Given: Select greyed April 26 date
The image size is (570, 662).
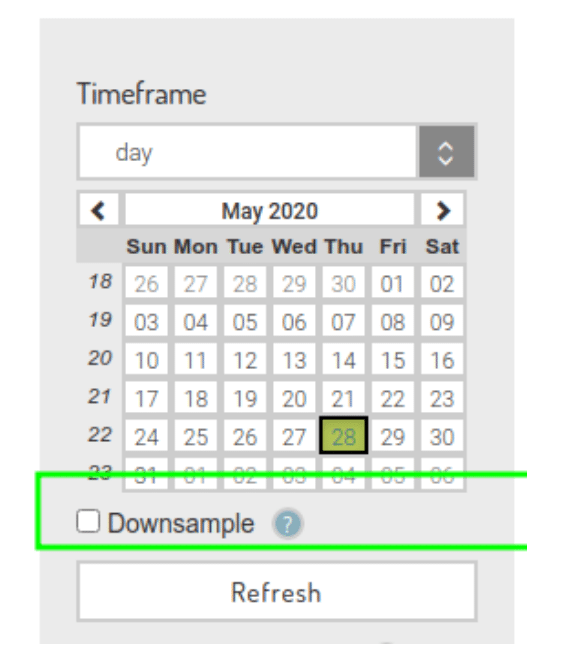Looking at the screenshot, I should pos(146,283).
